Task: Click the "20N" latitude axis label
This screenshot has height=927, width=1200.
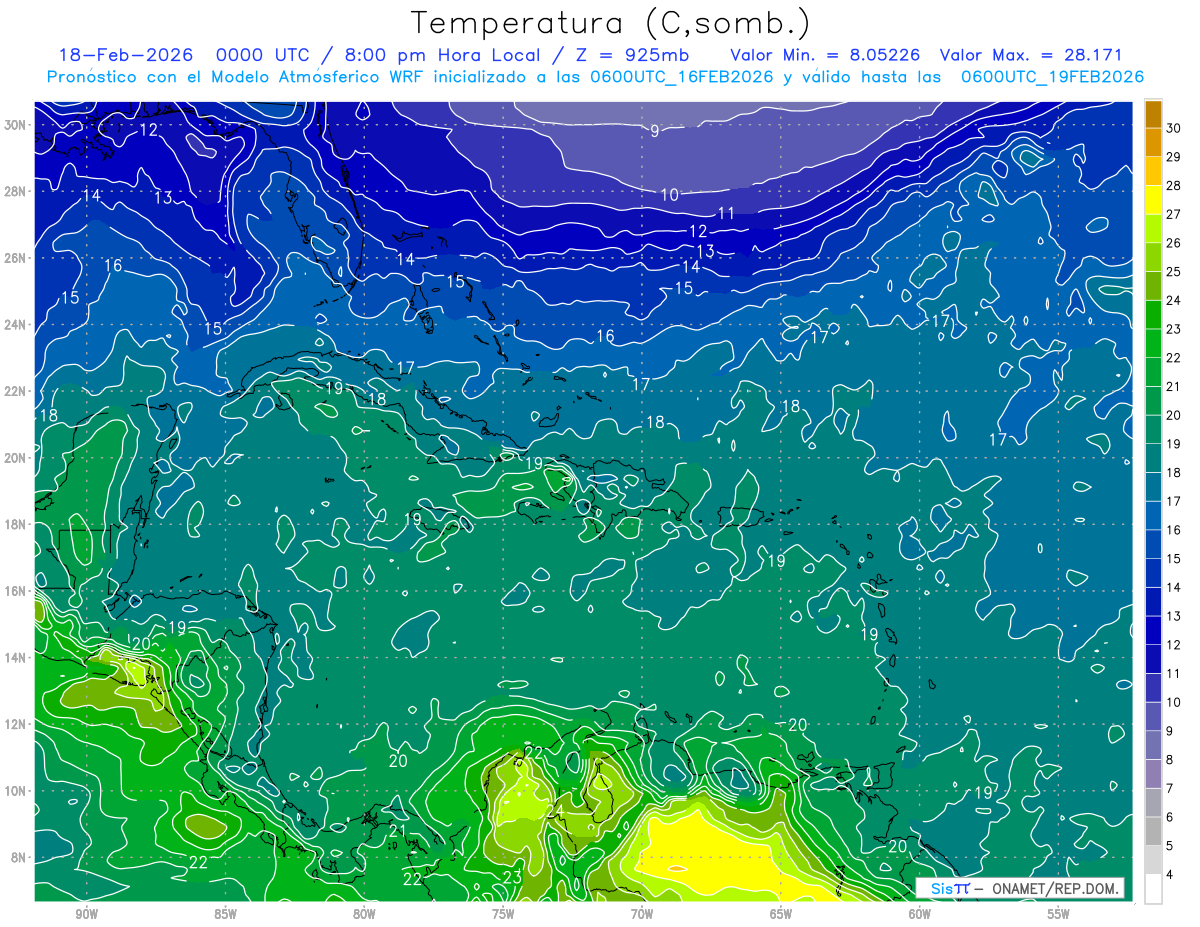Action: tap(17, 458)
